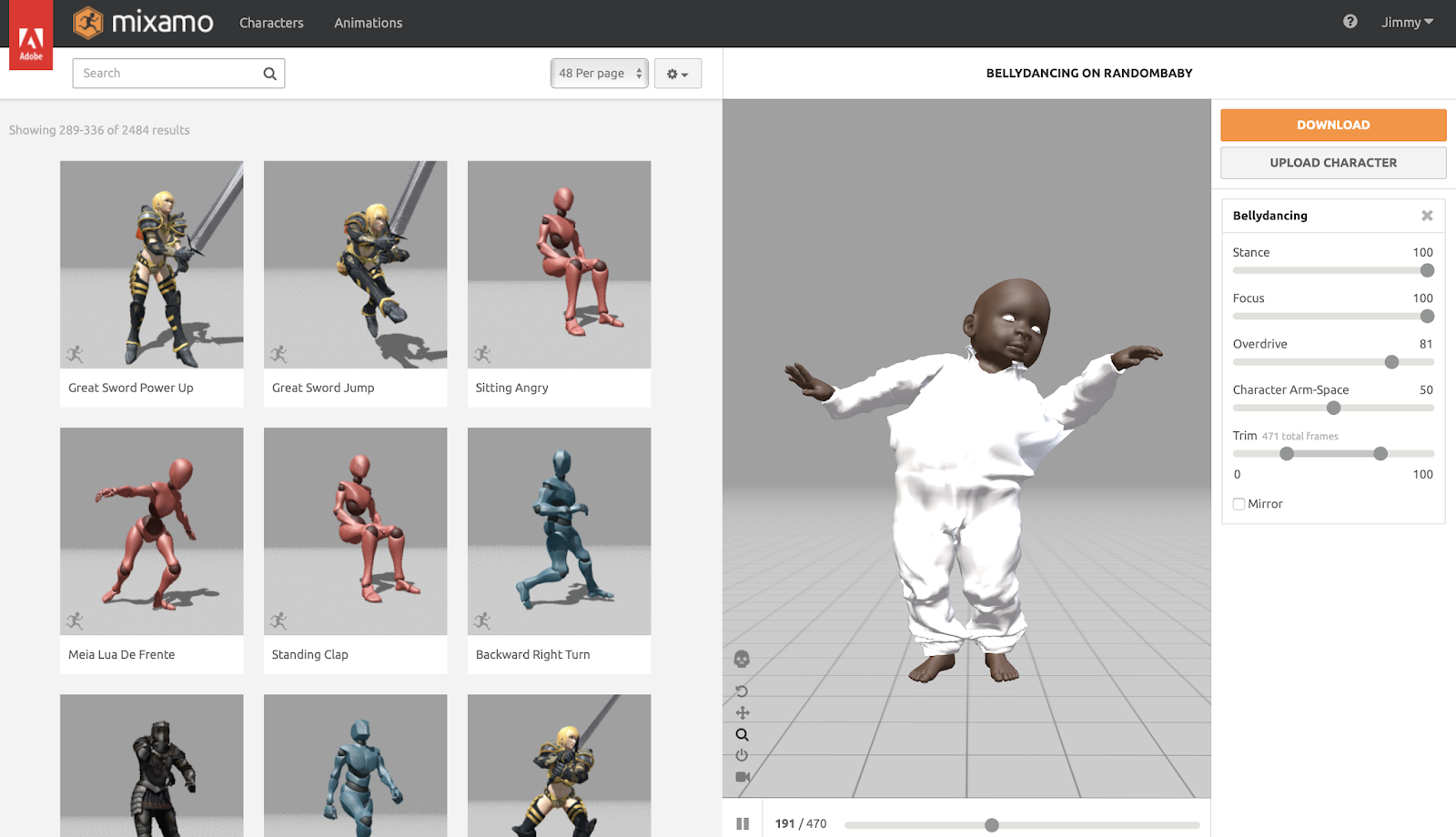Pause the animation playback

pyautogui.click(x=743, y=823)
